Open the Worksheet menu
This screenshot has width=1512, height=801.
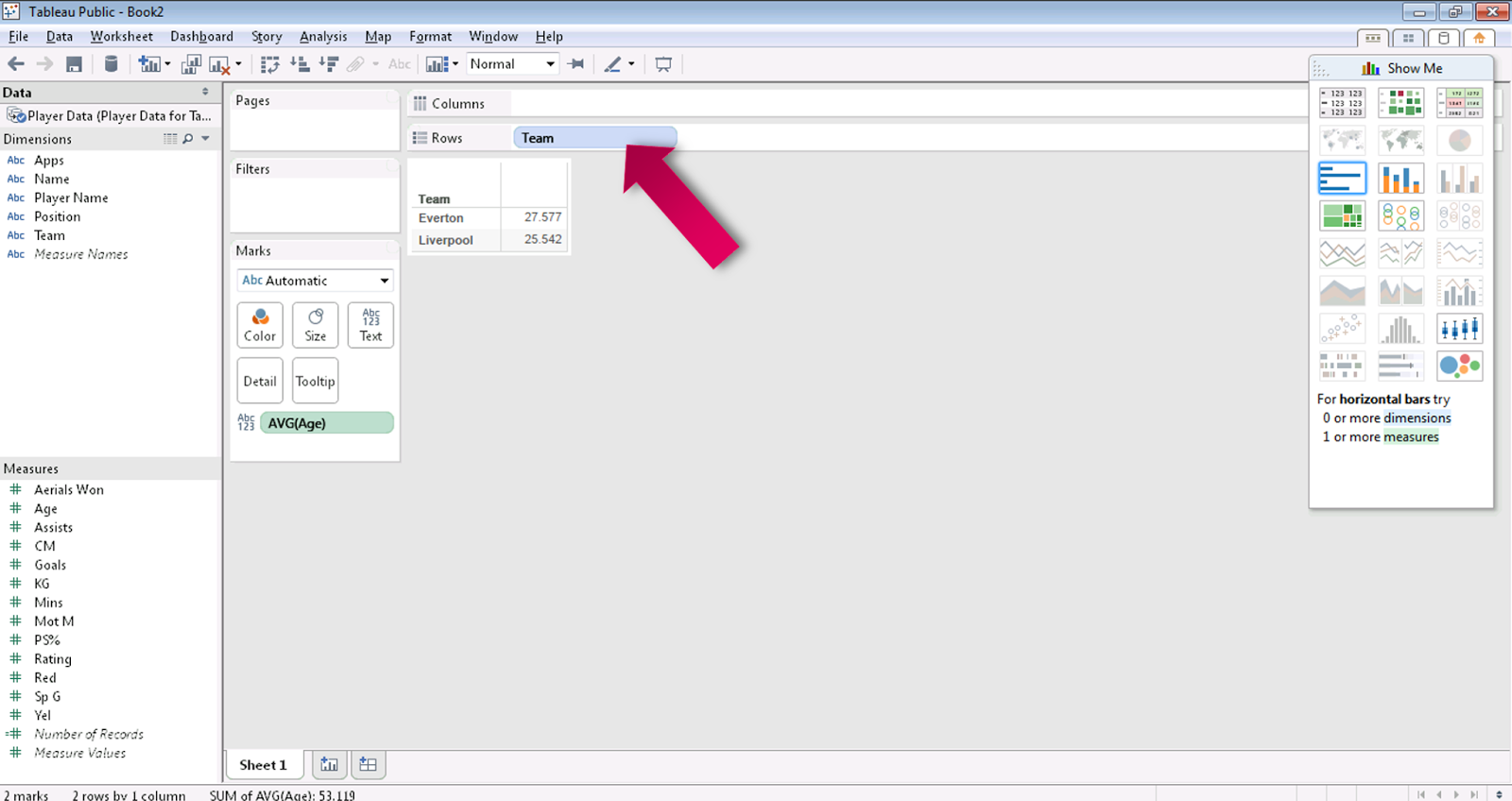[121, 36]
